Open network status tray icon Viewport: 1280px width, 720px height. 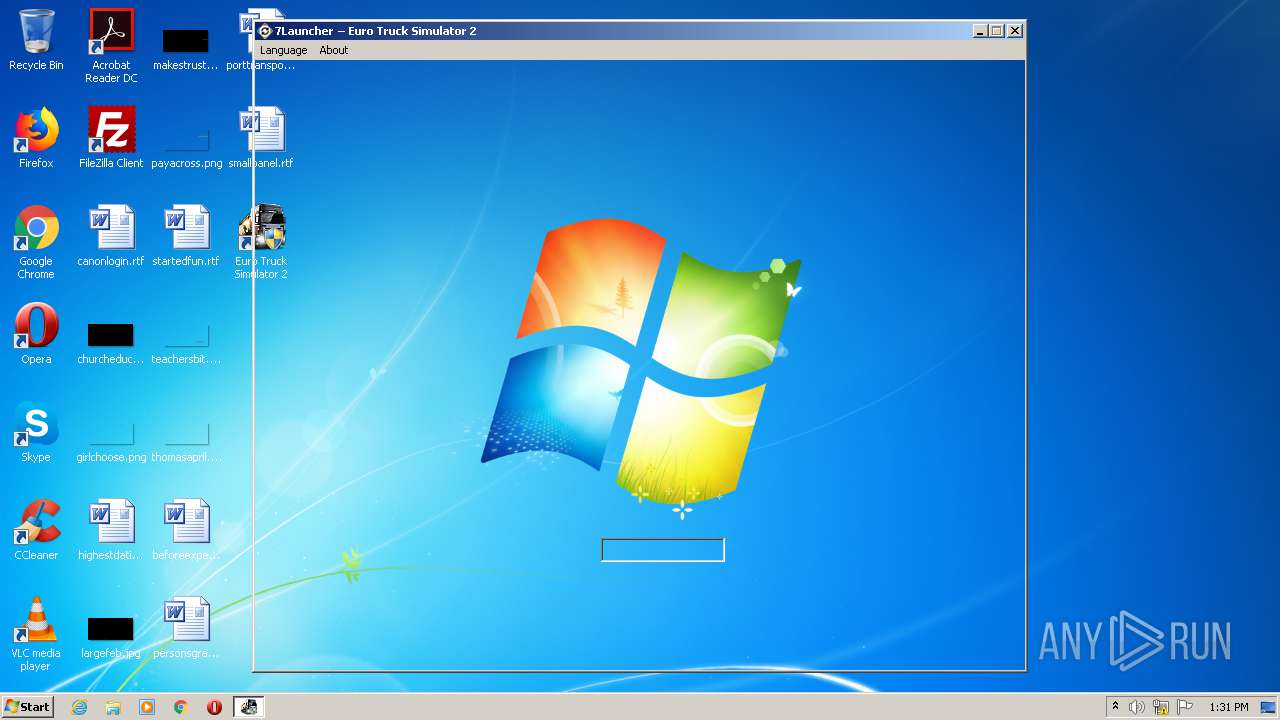click(1161, 707)
